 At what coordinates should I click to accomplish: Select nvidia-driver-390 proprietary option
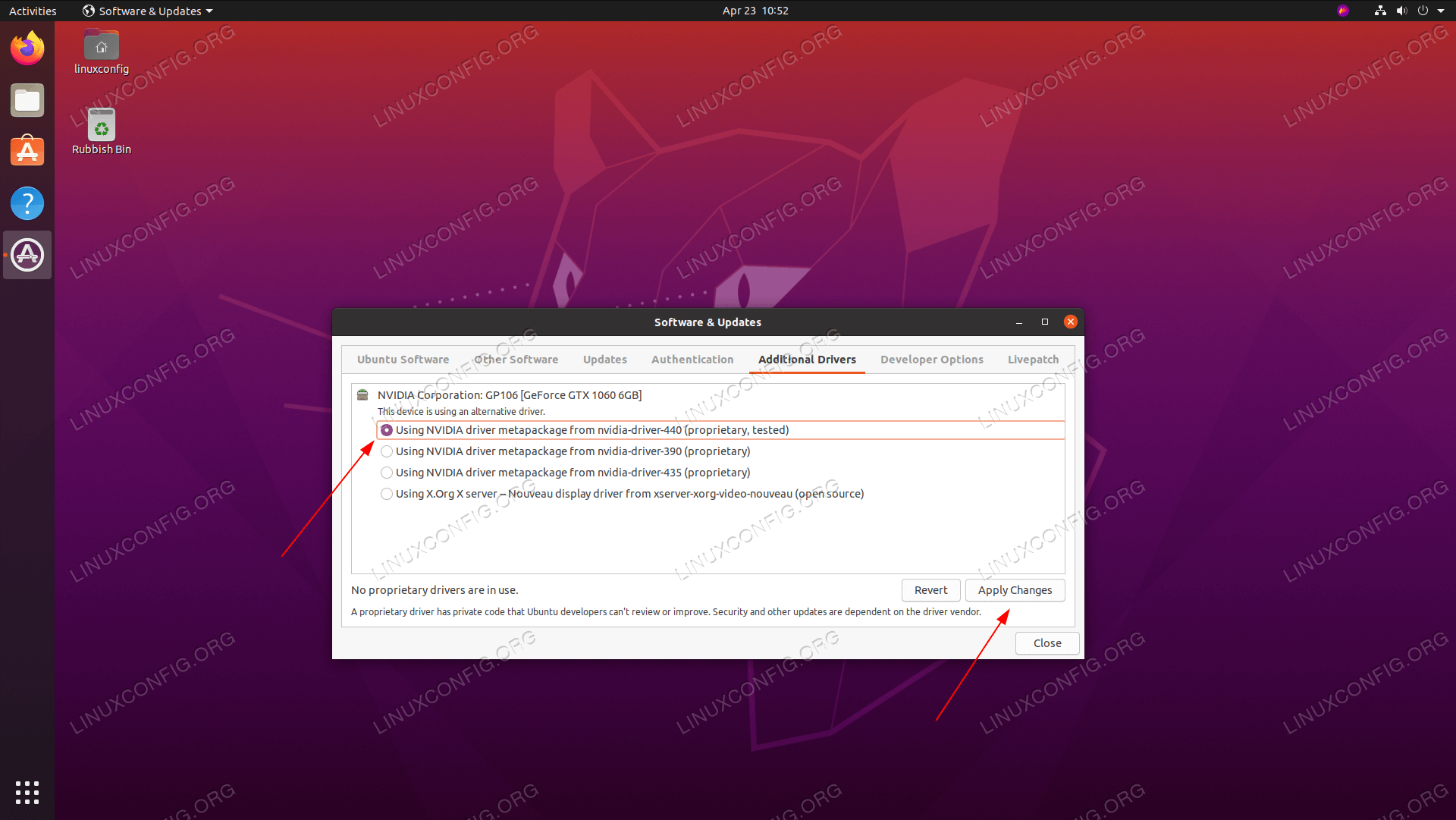387,451
